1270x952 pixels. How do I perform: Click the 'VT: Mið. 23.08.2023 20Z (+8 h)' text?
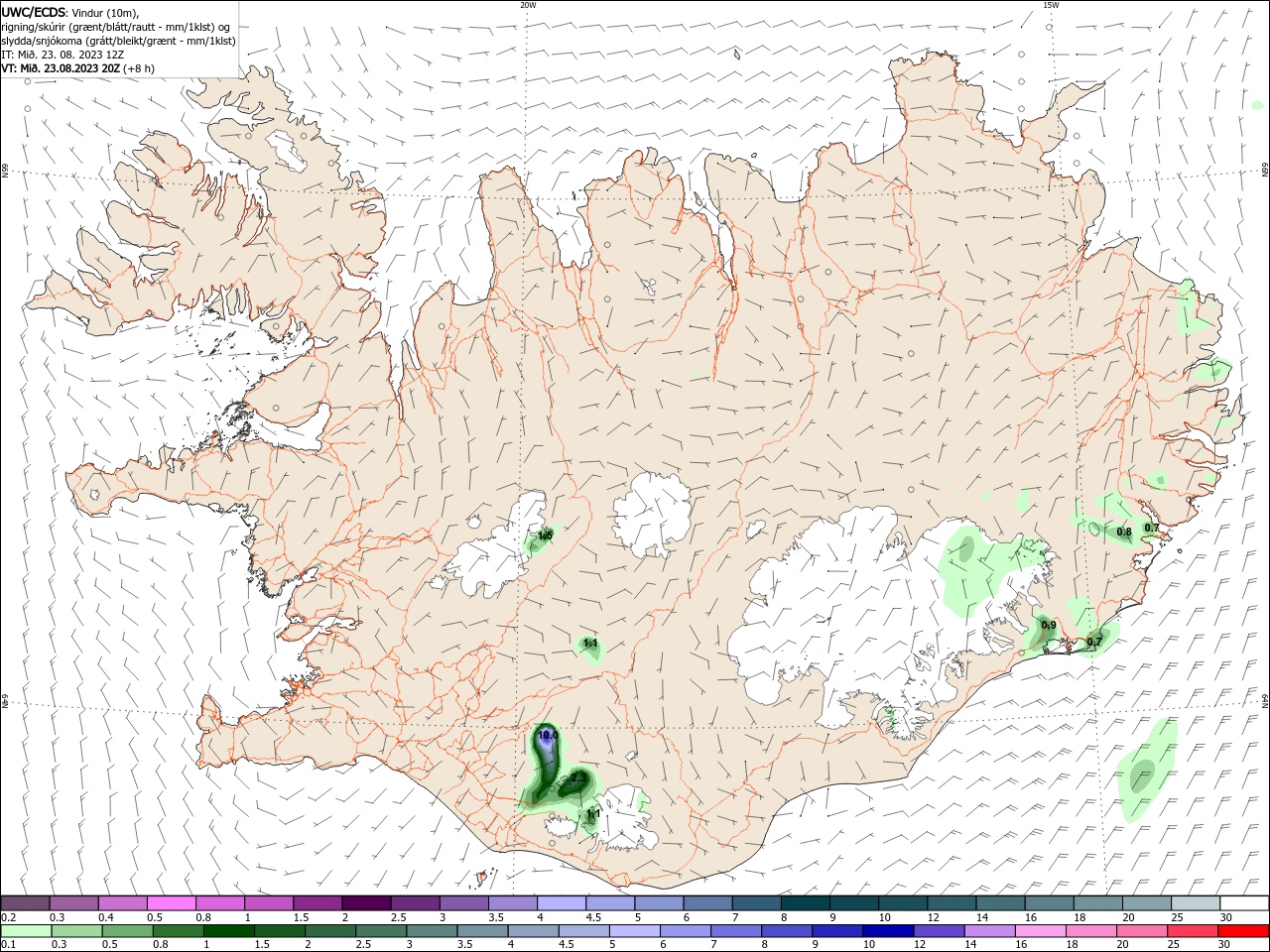click(77, 69)
